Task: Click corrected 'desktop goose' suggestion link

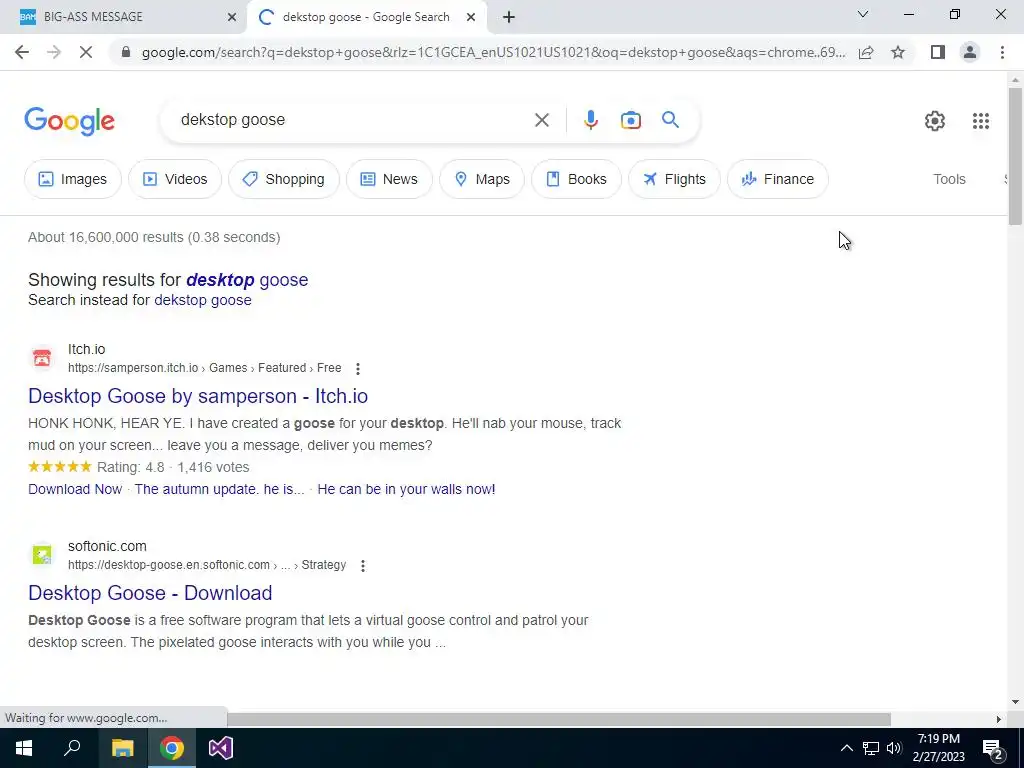Action: pyautogui.click(x=247, y=280)
